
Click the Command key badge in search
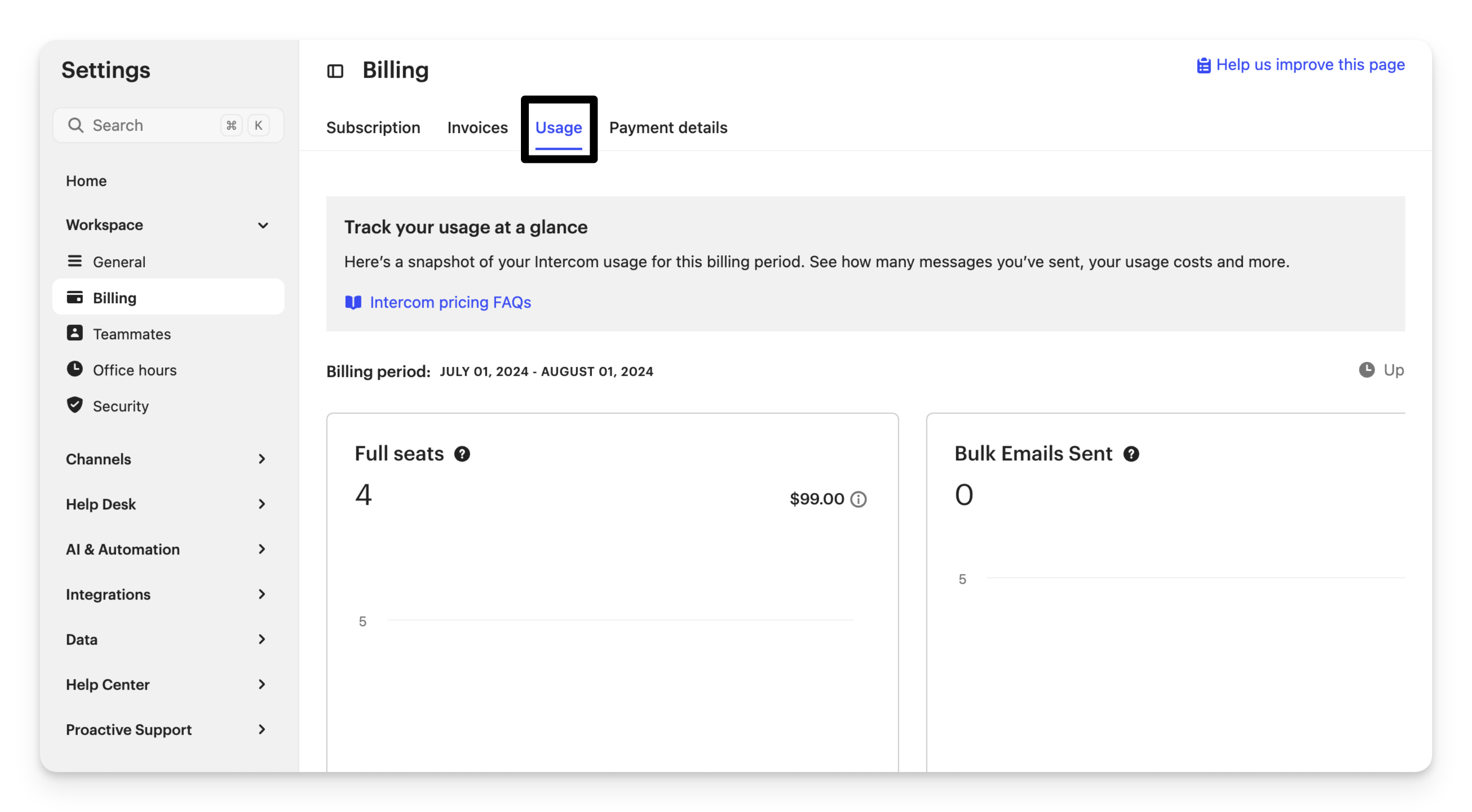click(x=232, y=125)
